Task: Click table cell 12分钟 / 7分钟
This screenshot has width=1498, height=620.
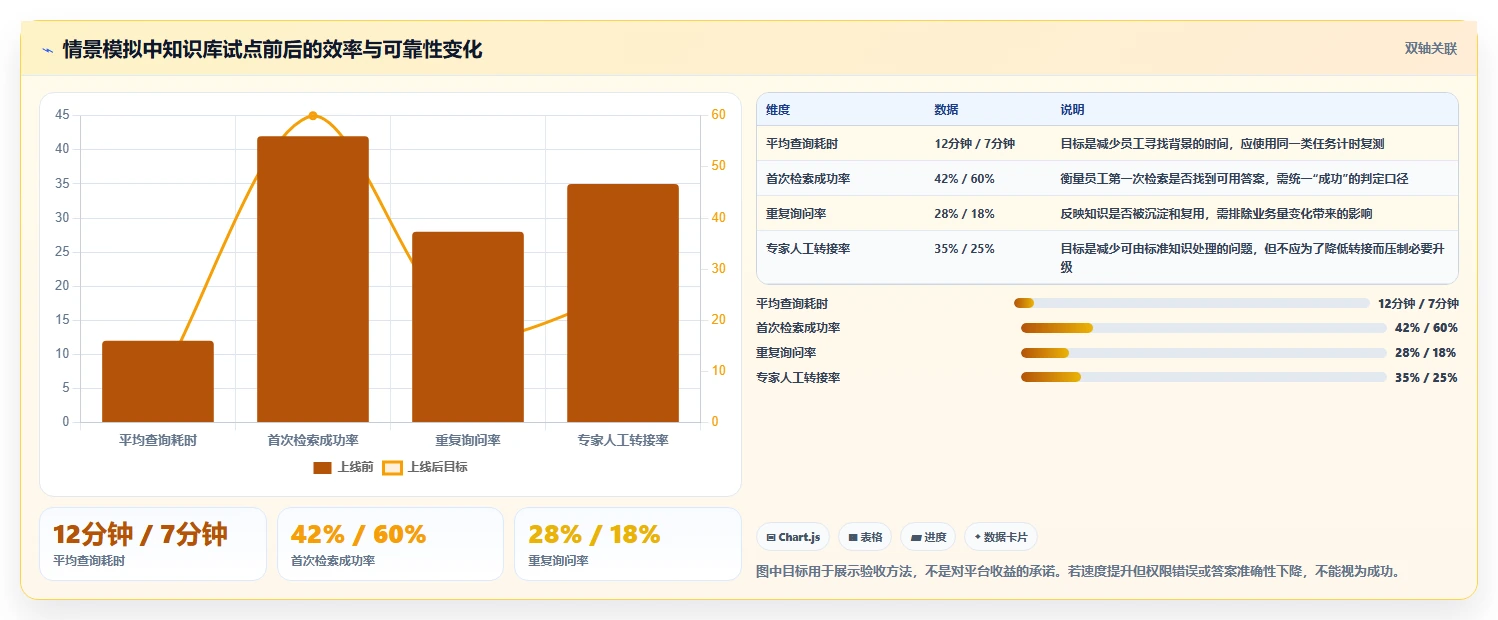Action: point(974,144)
